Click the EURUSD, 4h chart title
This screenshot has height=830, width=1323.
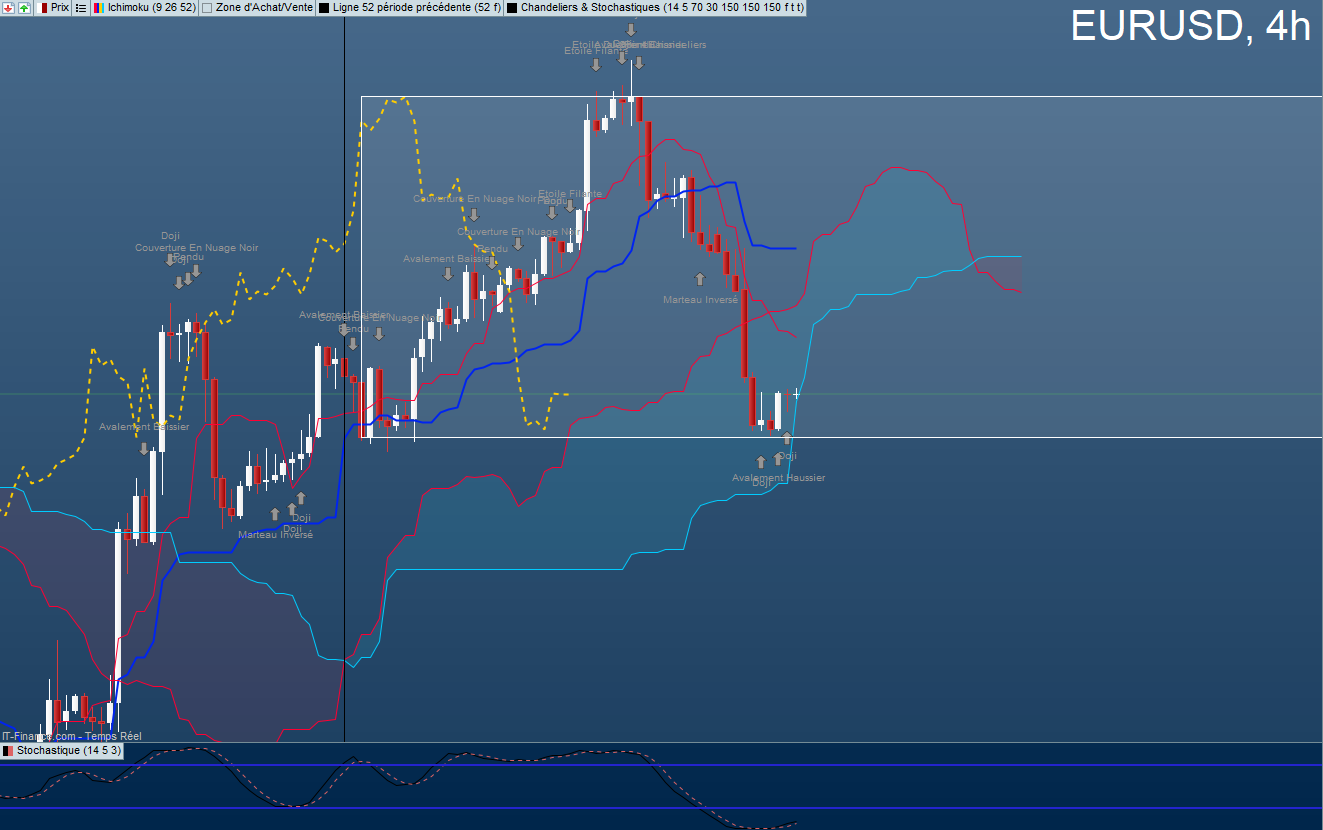pyautogui.click(x=1190, y=27)
